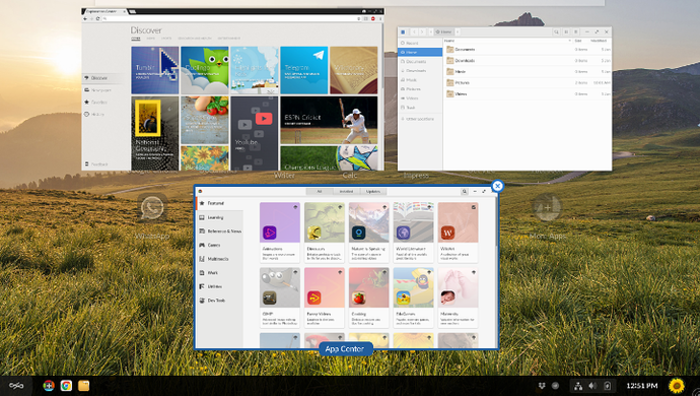Open Tumblr tile in browser Discover page
Image resolution: width=700 pixels, height=396 pixels.
tap(155, 70)
